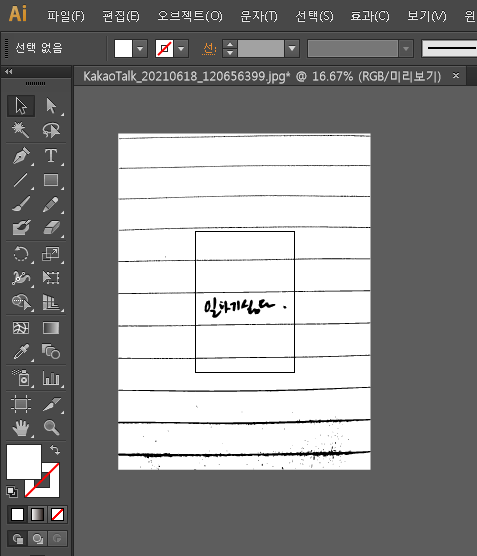Screen dimensions: 477x556
Task: Swap fill and stroke colors
Action: 55,450
